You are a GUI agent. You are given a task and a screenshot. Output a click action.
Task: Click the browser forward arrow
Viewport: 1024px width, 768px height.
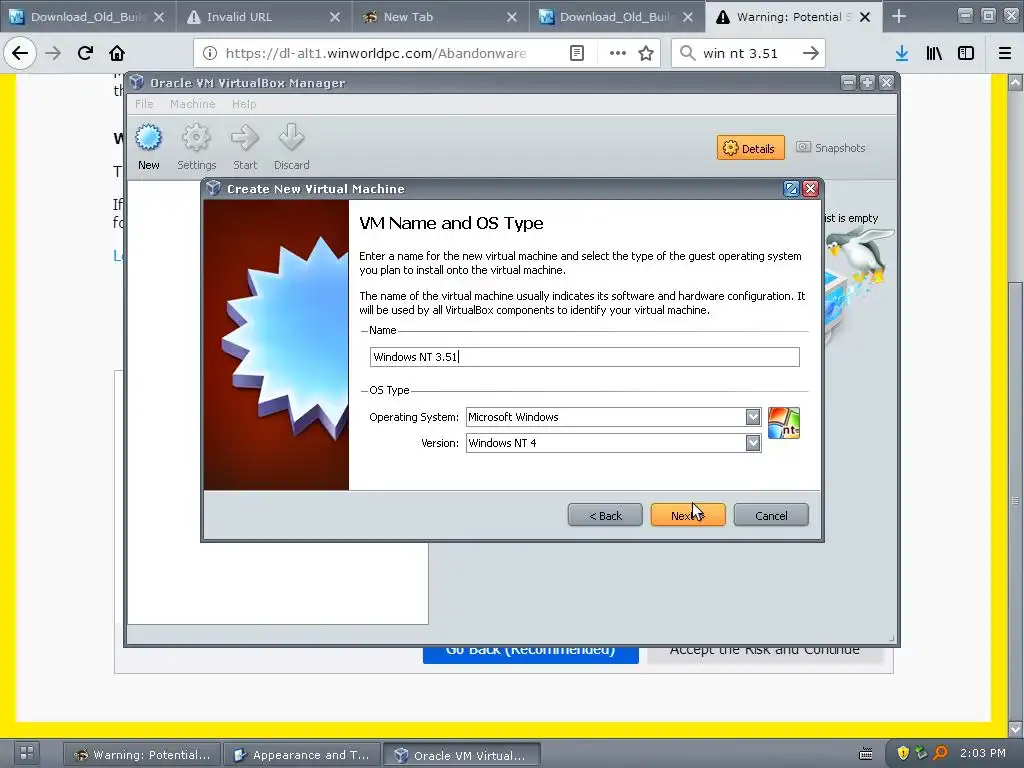53,53
